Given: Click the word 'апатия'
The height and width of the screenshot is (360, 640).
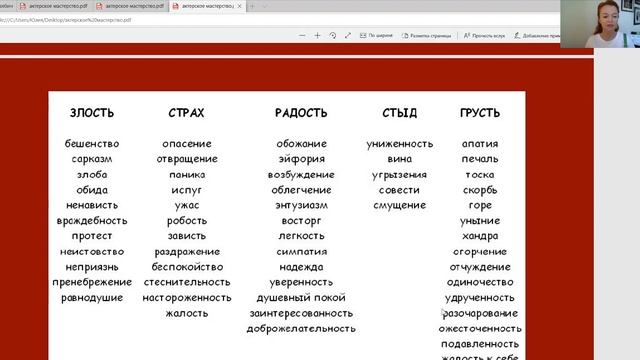Looking at the screenshot, I should (x=480, y=144).
